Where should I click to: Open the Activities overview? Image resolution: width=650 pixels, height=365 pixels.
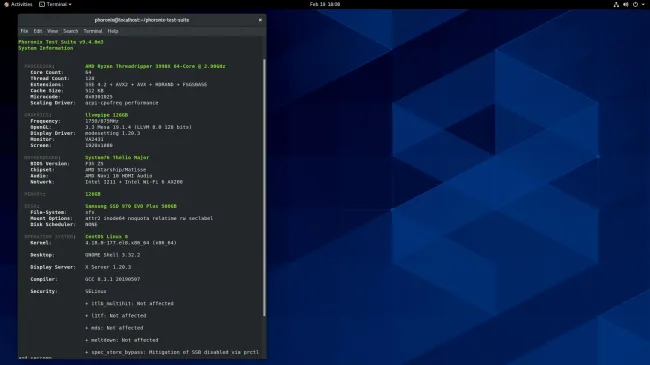click(x=18, y=4)
